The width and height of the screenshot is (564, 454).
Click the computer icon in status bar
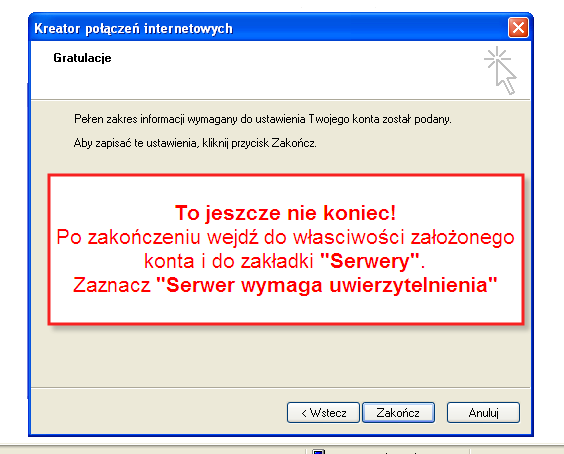(x=318, y=451)
